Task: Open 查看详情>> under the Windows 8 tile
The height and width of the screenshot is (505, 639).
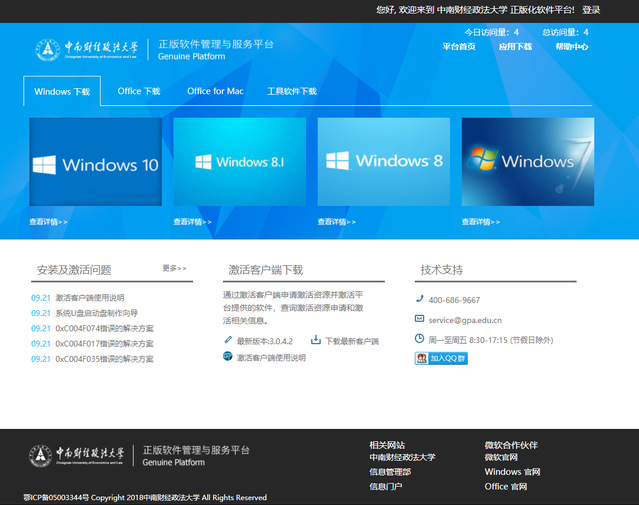Action: [x=337, y=222]
